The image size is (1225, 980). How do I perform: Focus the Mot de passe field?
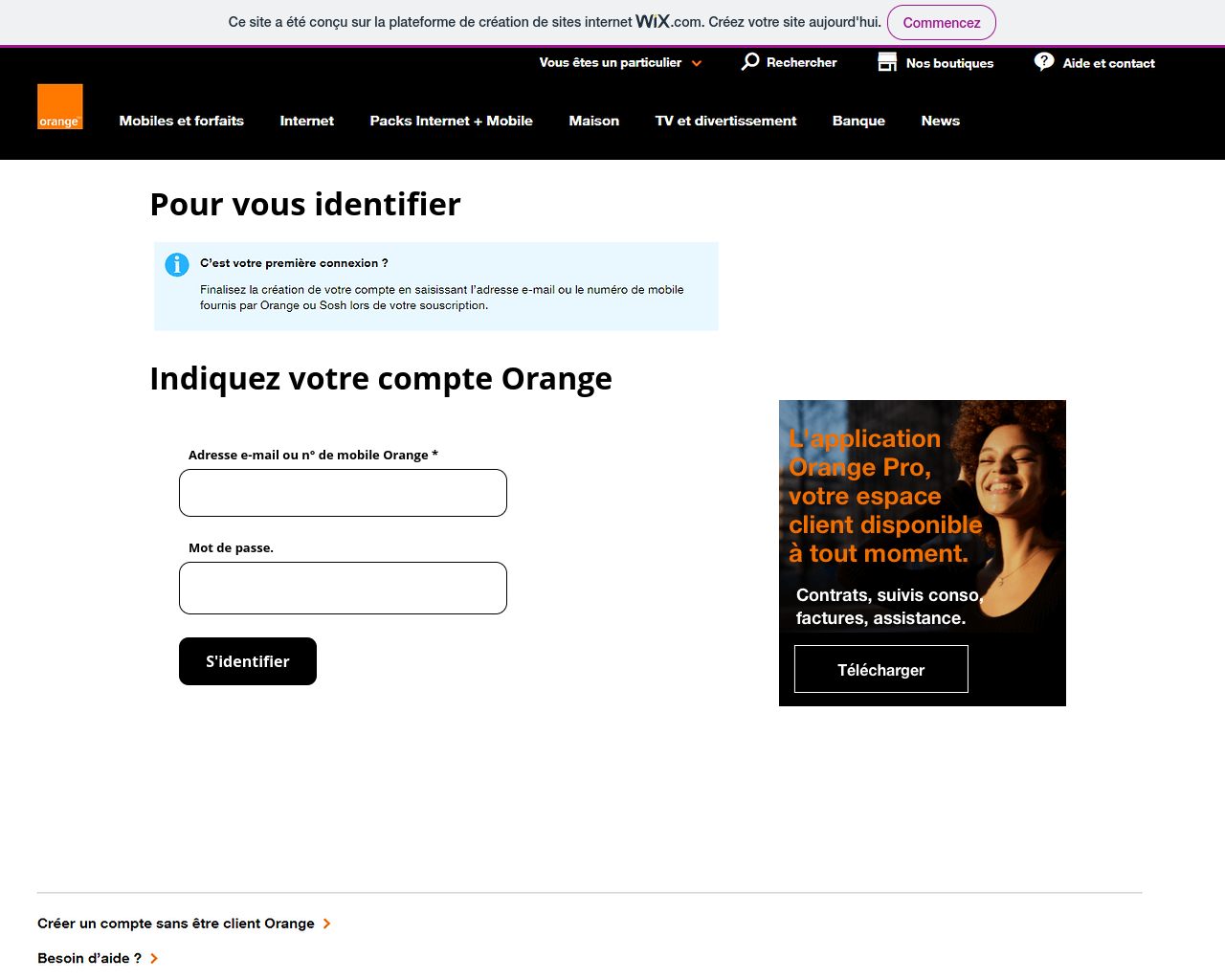tap(343, 588)
